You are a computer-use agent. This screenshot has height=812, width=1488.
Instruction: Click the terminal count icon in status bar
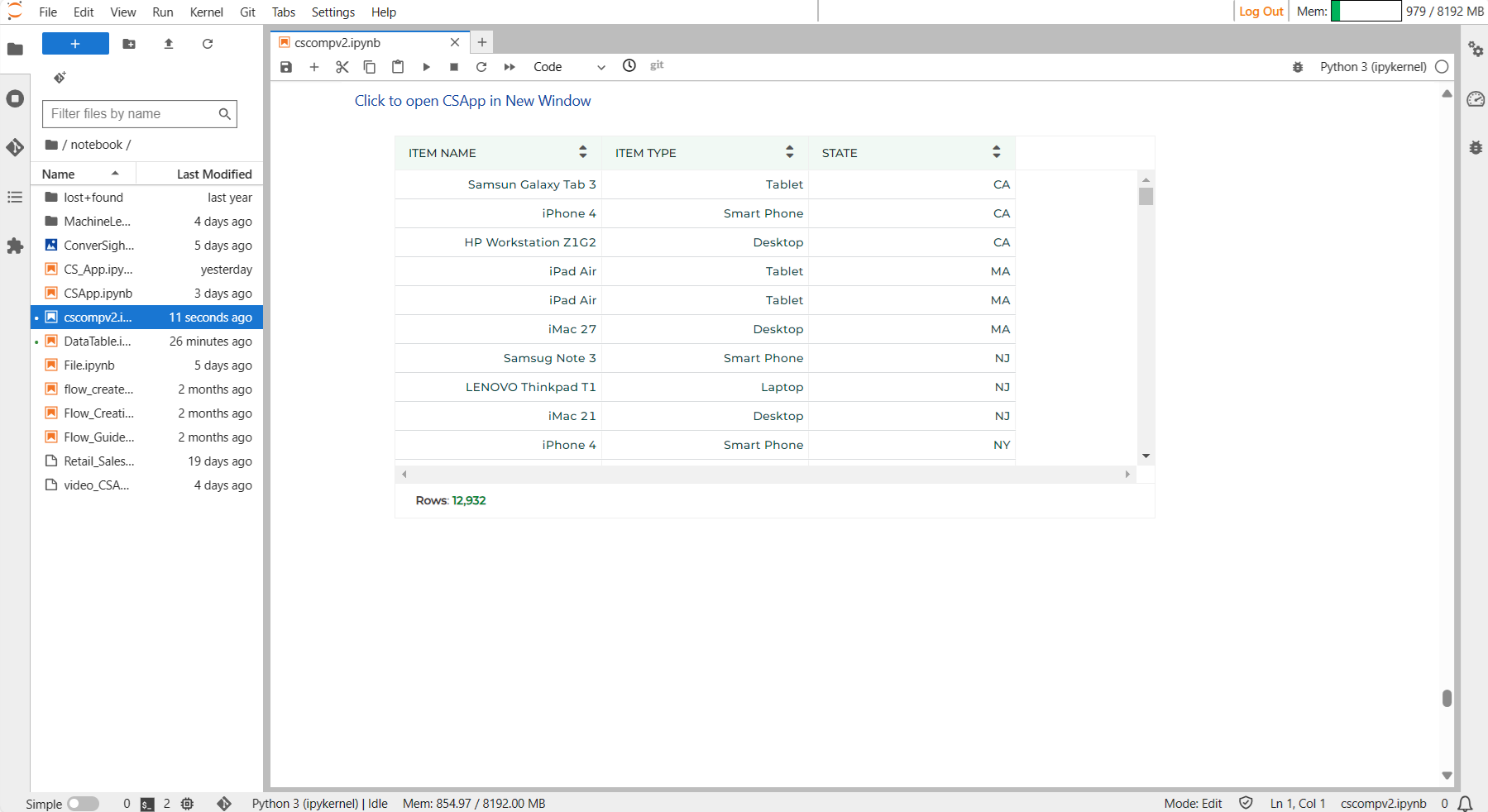click(147, 804)
